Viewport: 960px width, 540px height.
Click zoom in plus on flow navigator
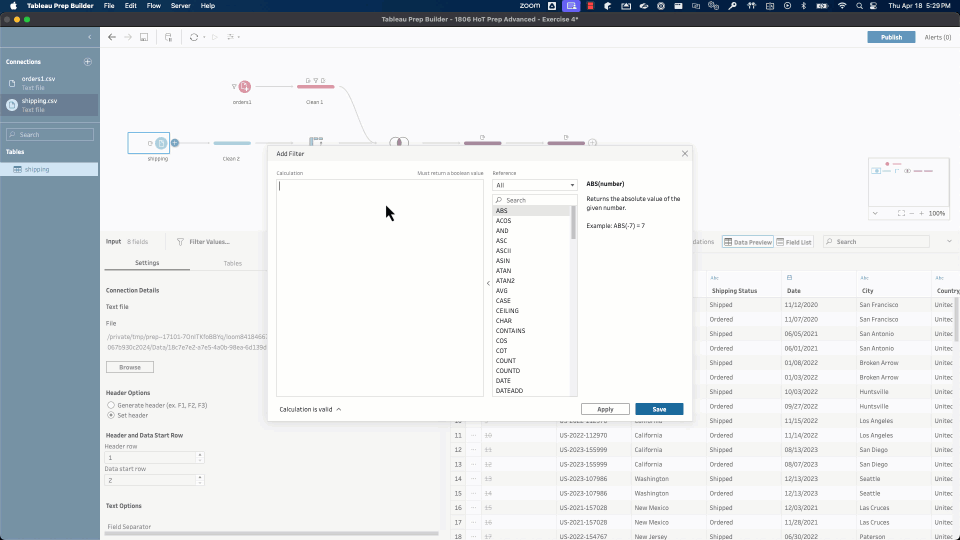pyautogui.click(x=921, y=214)
